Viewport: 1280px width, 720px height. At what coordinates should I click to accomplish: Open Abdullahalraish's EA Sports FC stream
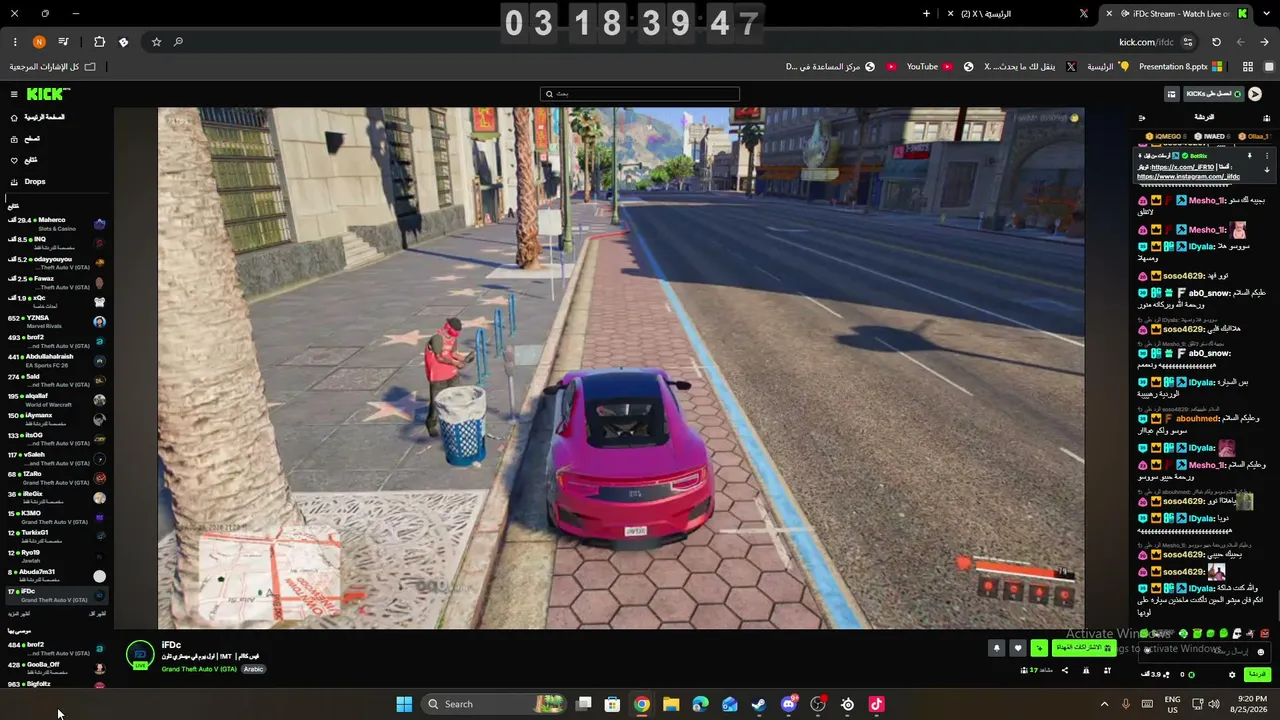tap(57, 360)
